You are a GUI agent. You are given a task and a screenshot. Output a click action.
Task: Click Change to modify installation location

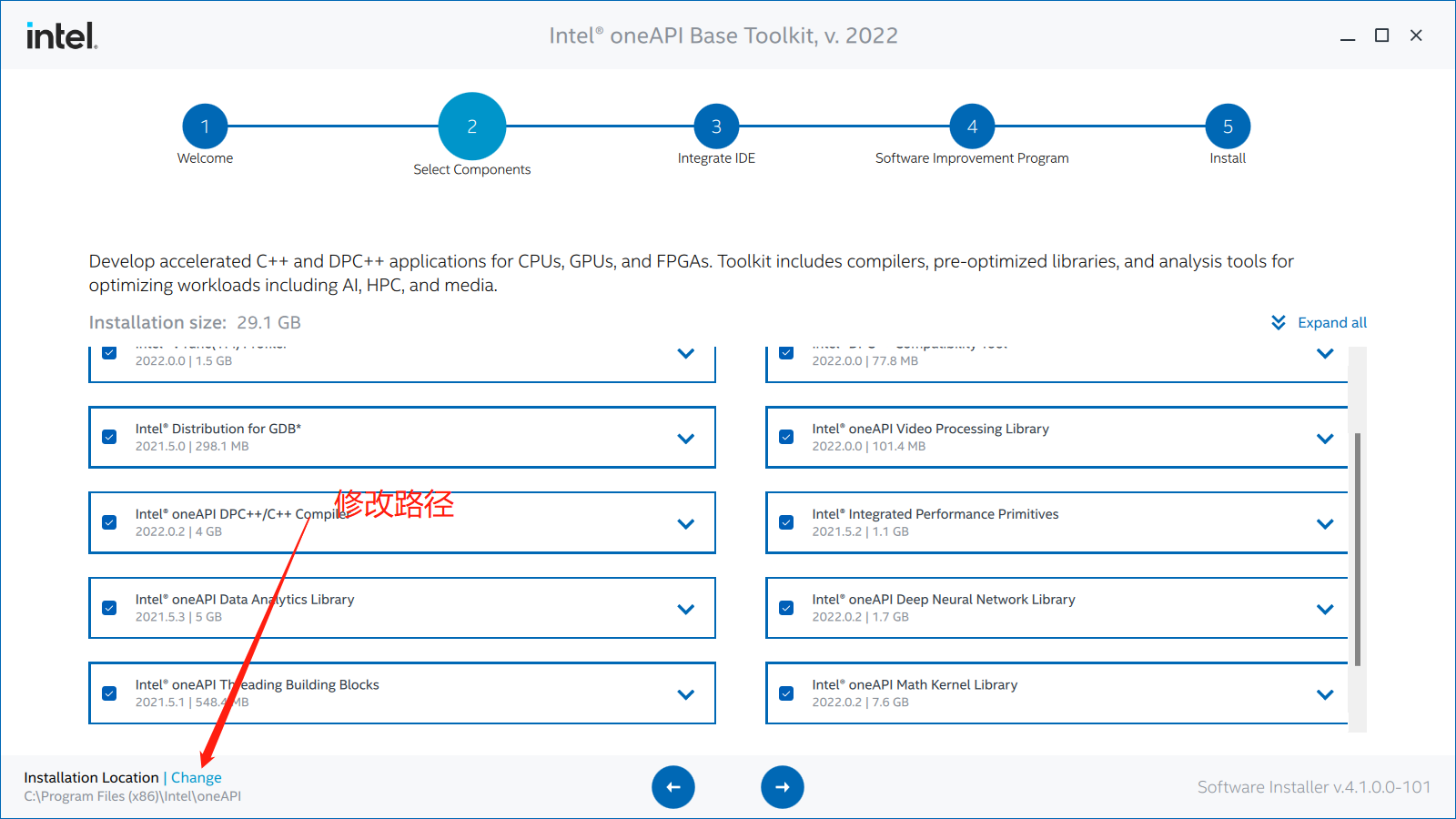[196, 777]
